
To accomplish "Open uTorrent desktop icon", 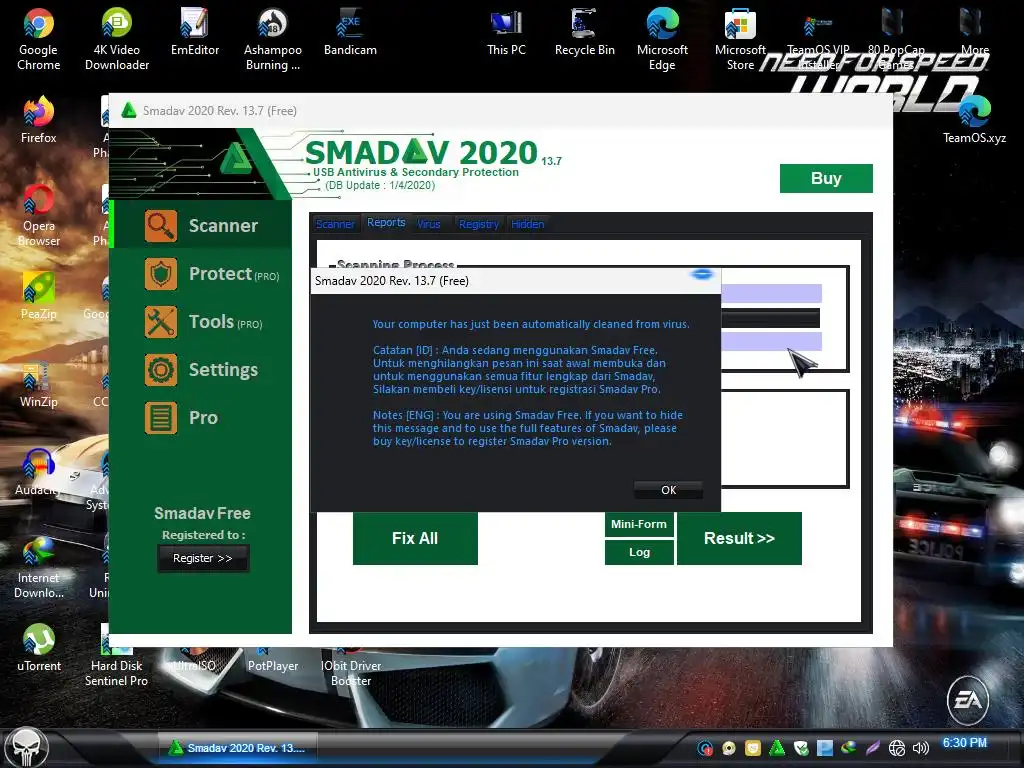I will 39,648.
